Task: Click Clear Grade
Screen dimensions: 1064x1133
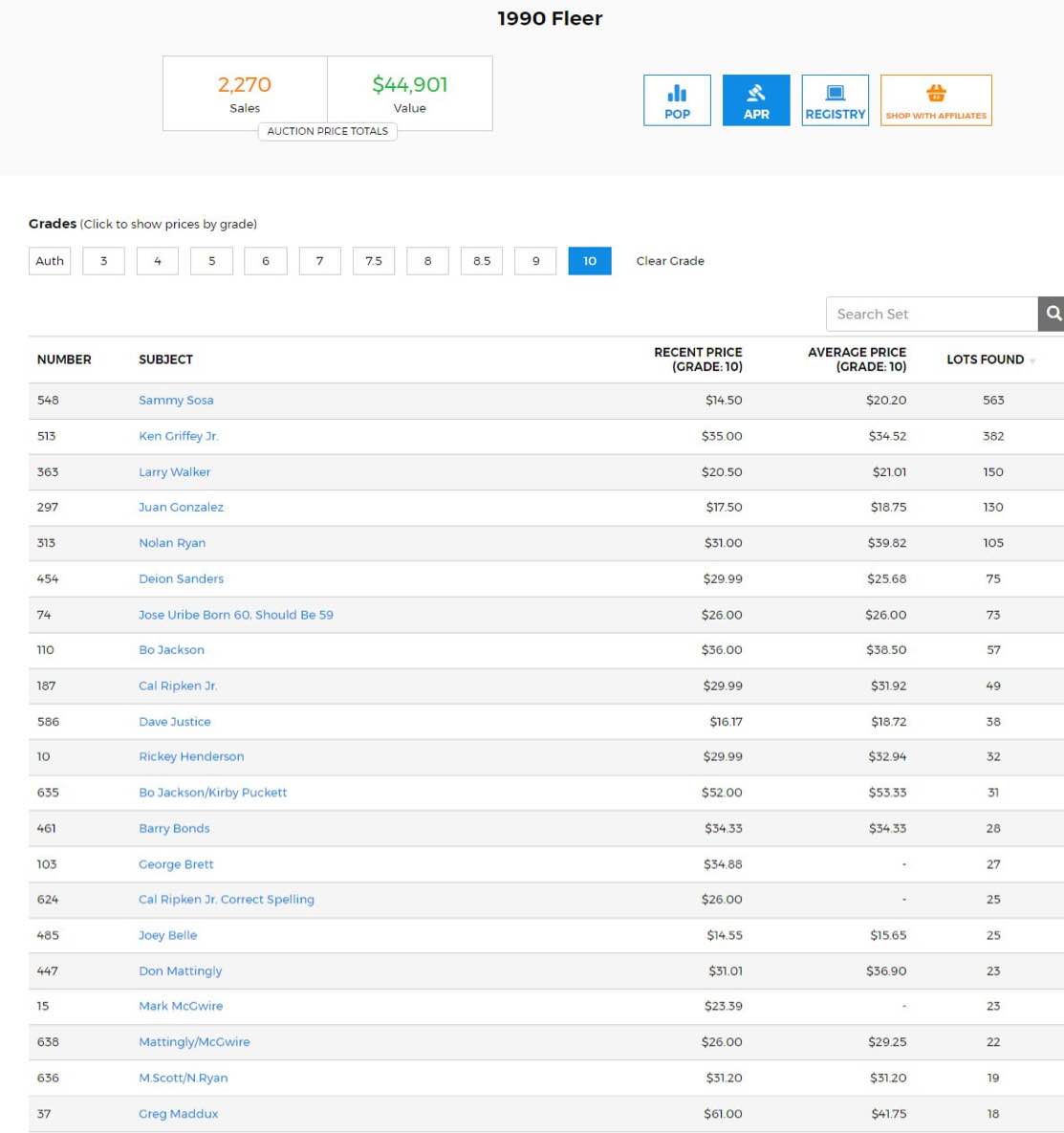Action: [x=669, y=260]
